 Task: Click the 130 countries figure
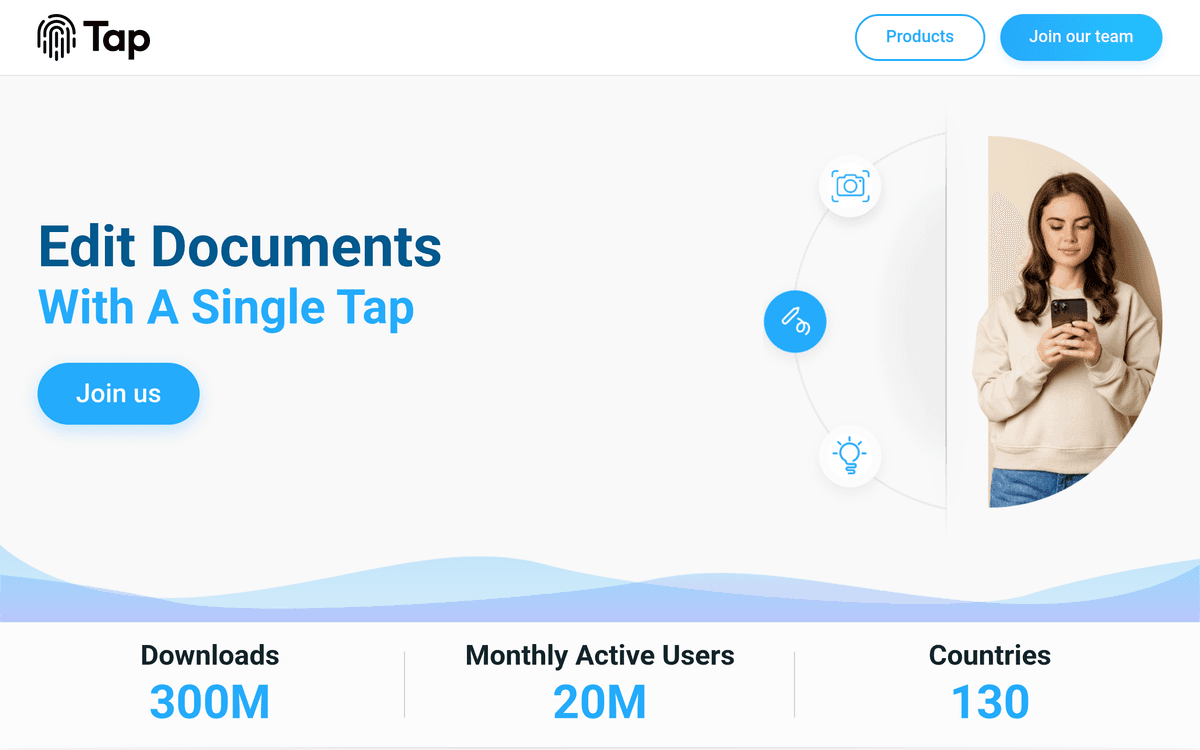click(990, 702)
